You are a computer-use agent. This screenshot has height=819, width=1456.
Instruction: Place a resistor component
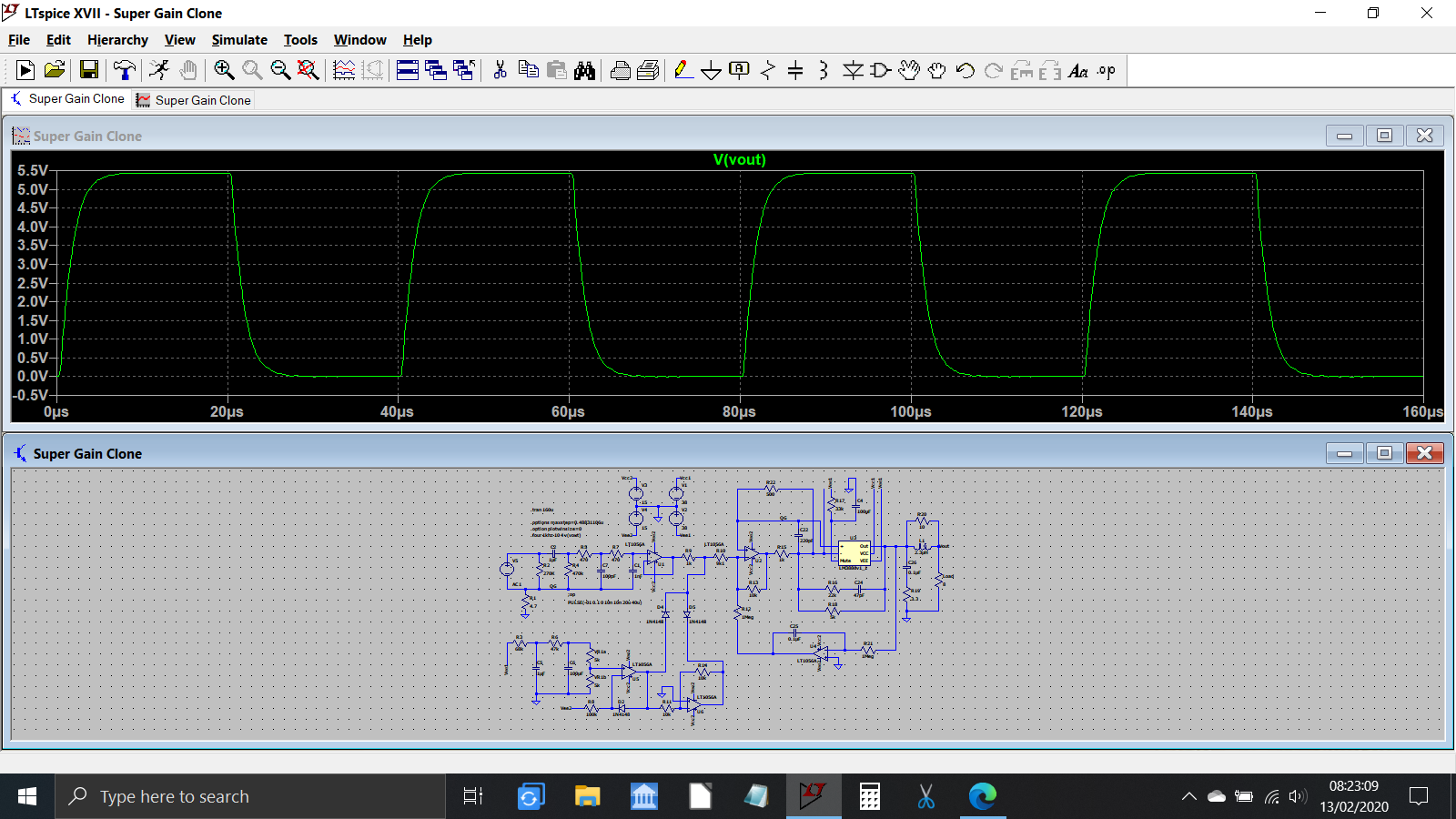pos(768,70)
